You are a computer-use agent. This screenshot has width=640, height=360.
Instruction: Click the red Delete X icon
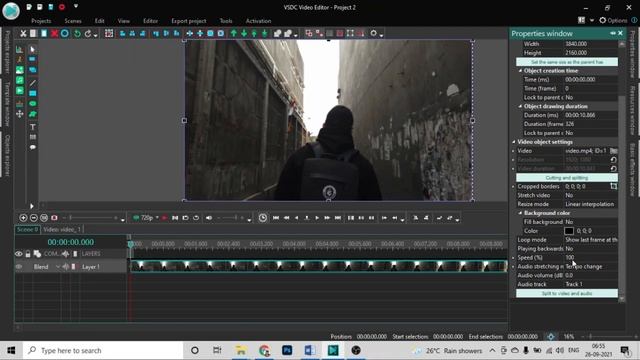click(54, 33)
